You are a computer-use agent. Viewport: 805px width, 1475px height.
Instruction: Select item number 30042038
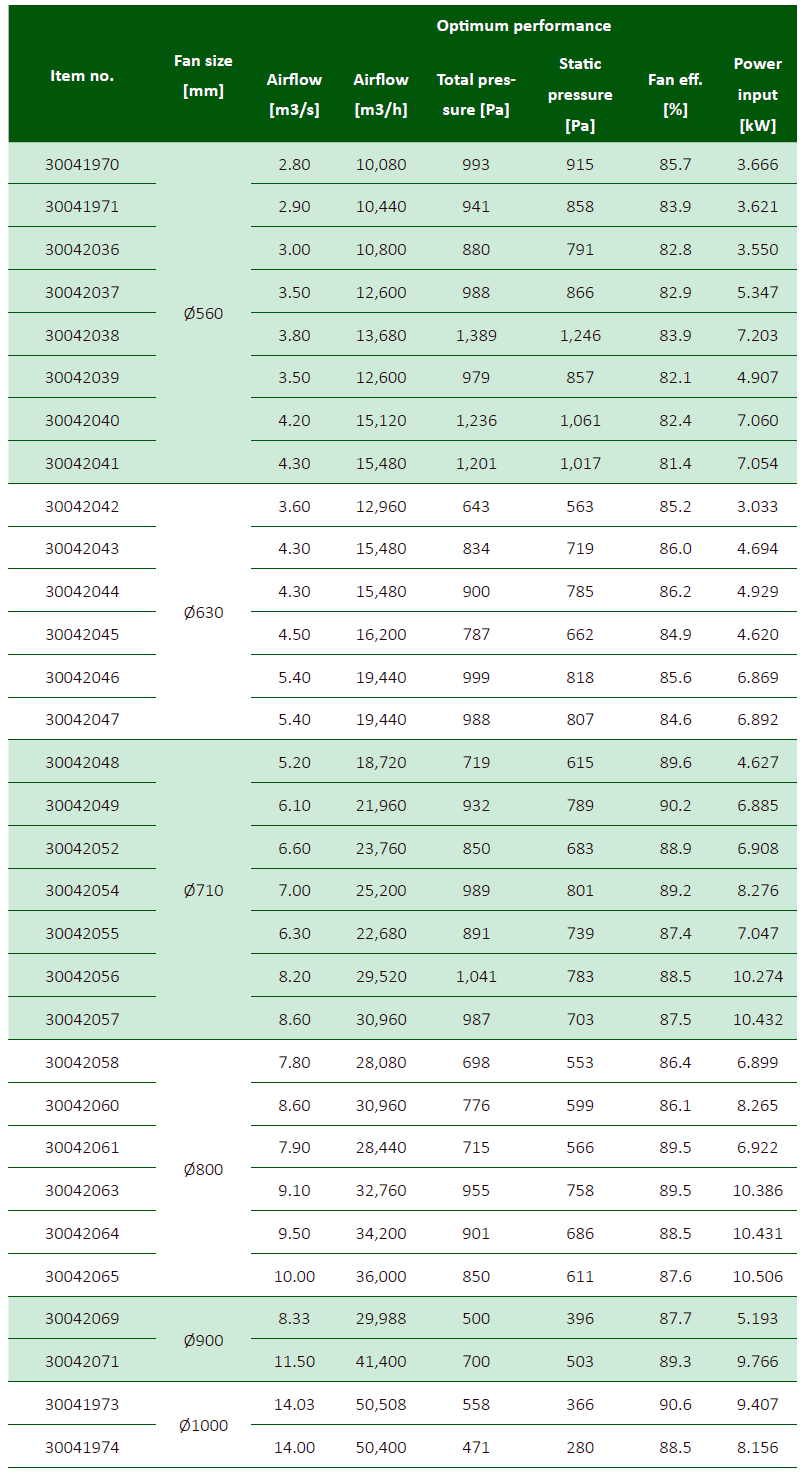(82, 335)
